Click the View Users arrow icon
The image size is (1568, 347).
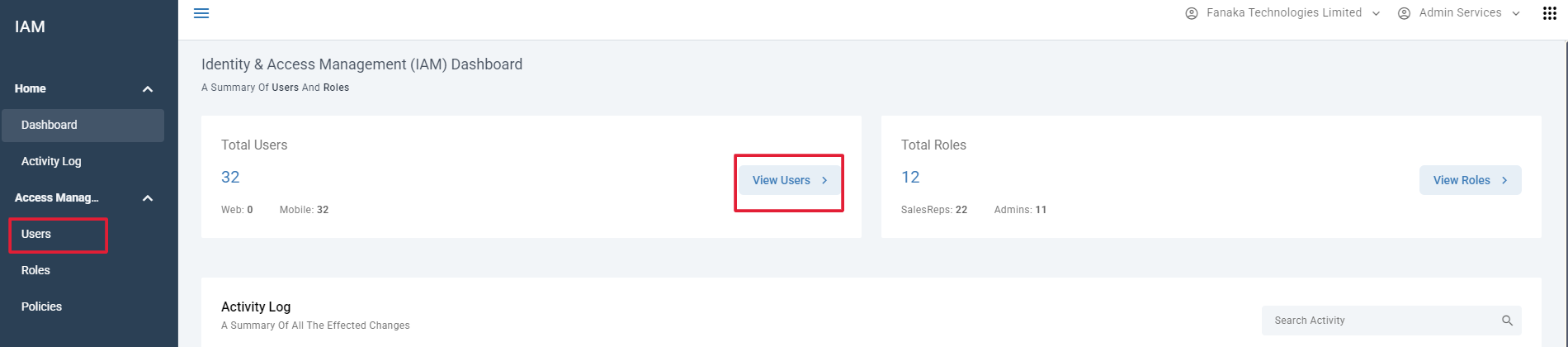[824, 180]
